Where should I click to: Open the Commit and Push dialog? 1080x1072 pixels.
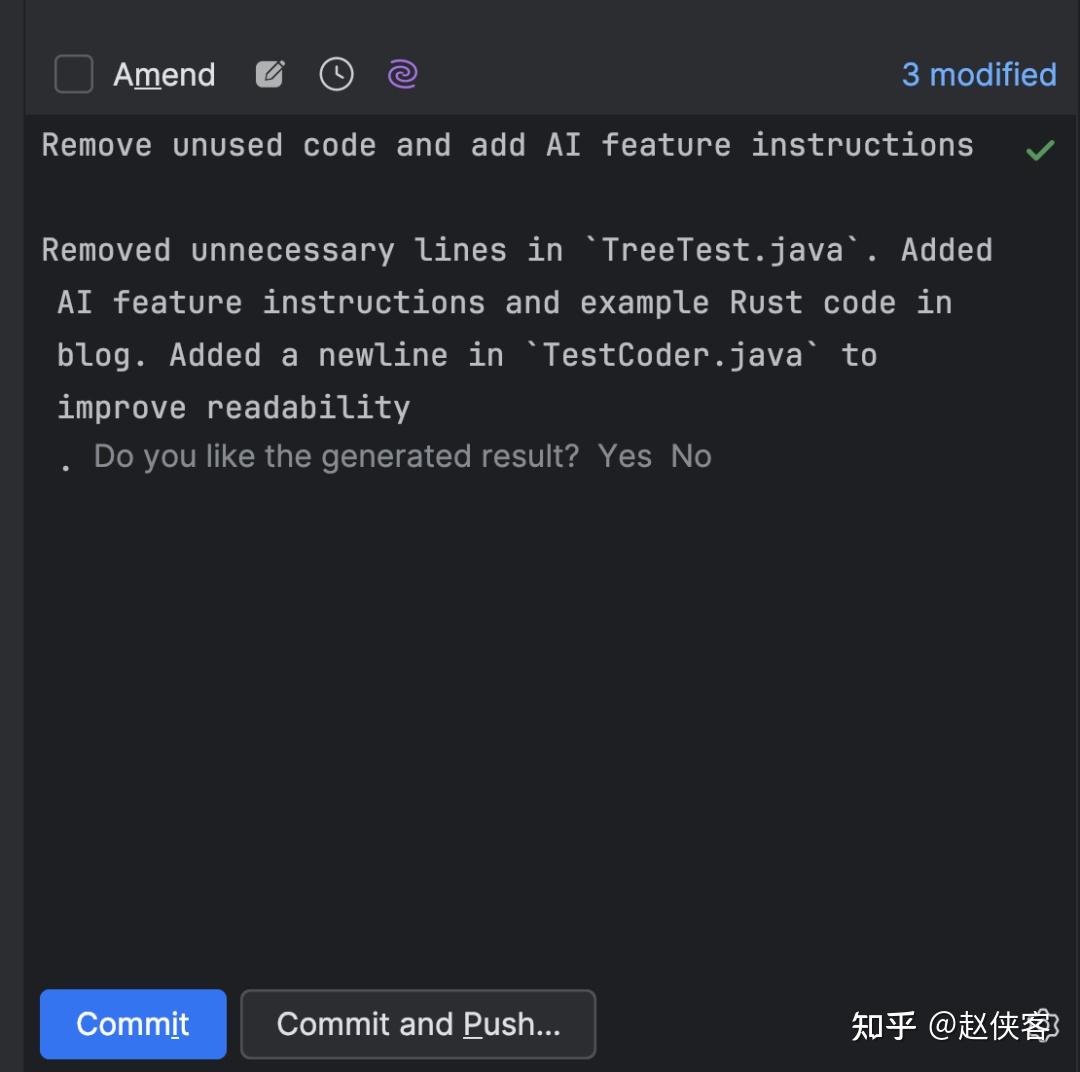click(418, 1023)
